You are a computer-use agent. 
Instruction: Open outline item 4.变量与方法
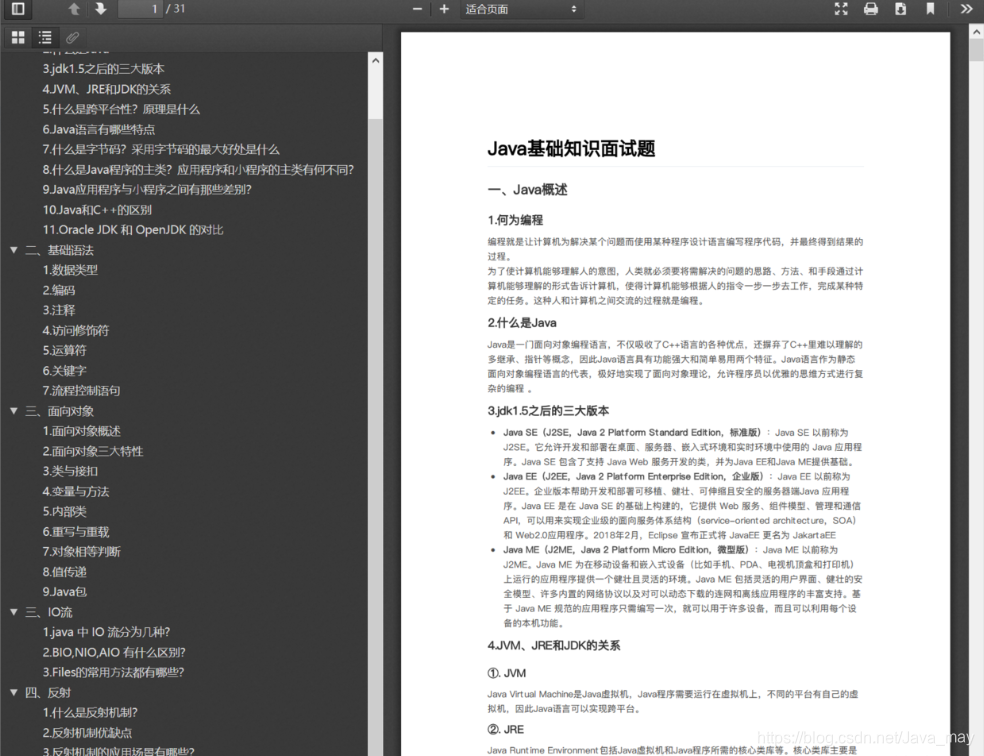point(76,491)
